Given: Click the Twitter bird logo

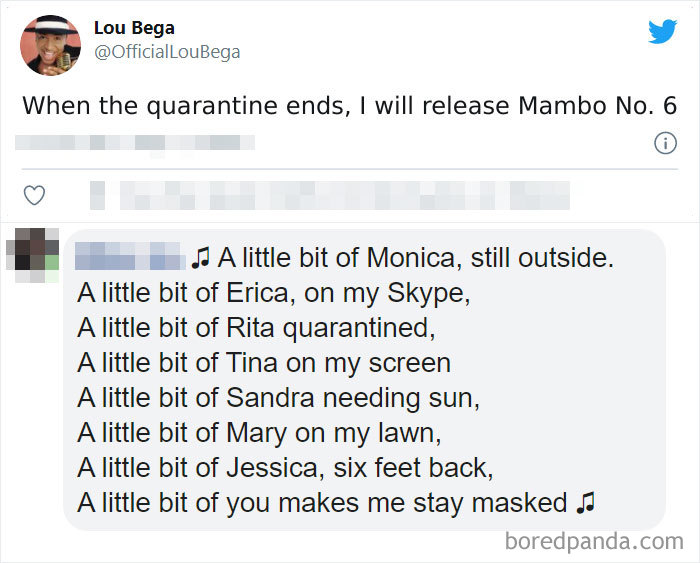Looking at the screenshot, I should tap(662, 31).
